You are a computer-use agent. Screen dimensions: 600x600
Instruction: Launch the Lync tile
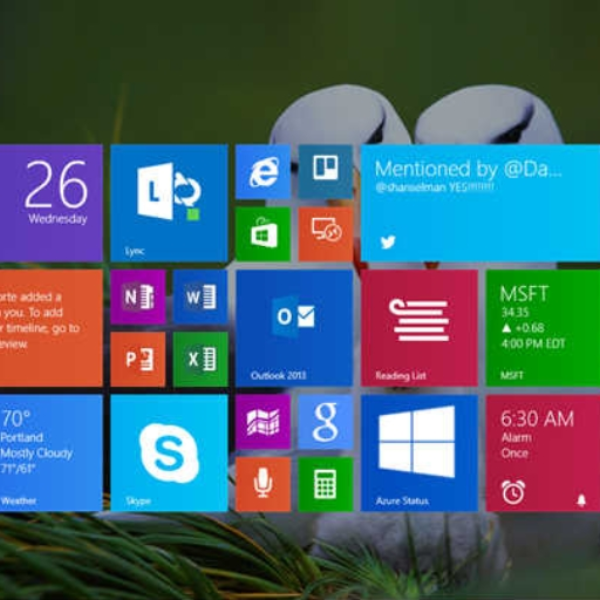coord(169,203)
